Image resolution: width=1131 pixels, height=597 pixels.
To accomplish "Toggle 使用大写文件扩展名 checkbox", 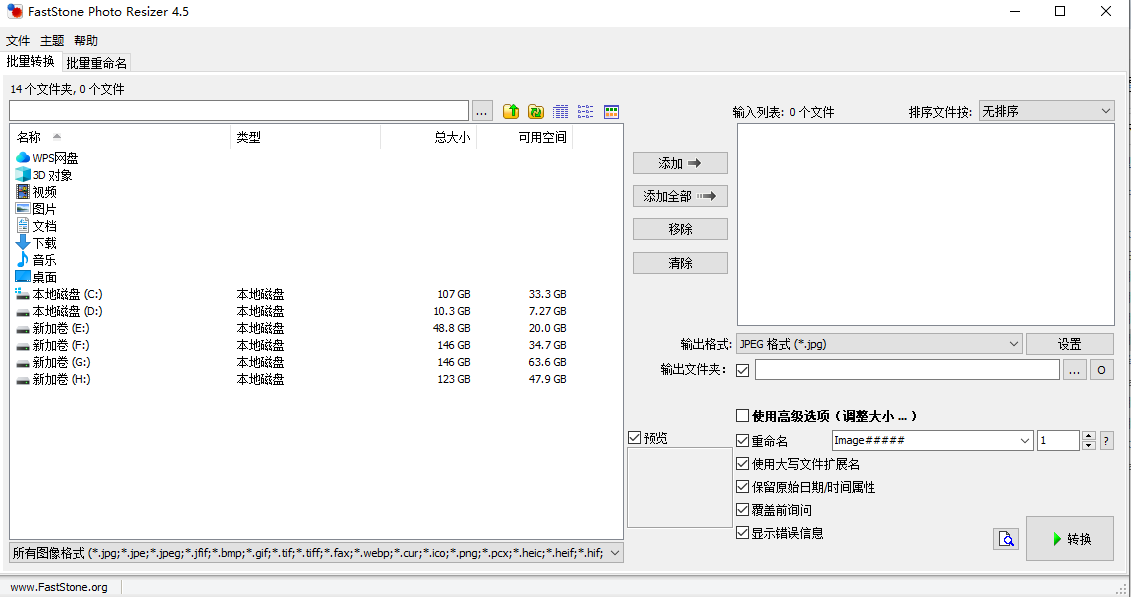I will tap(742, 464).
